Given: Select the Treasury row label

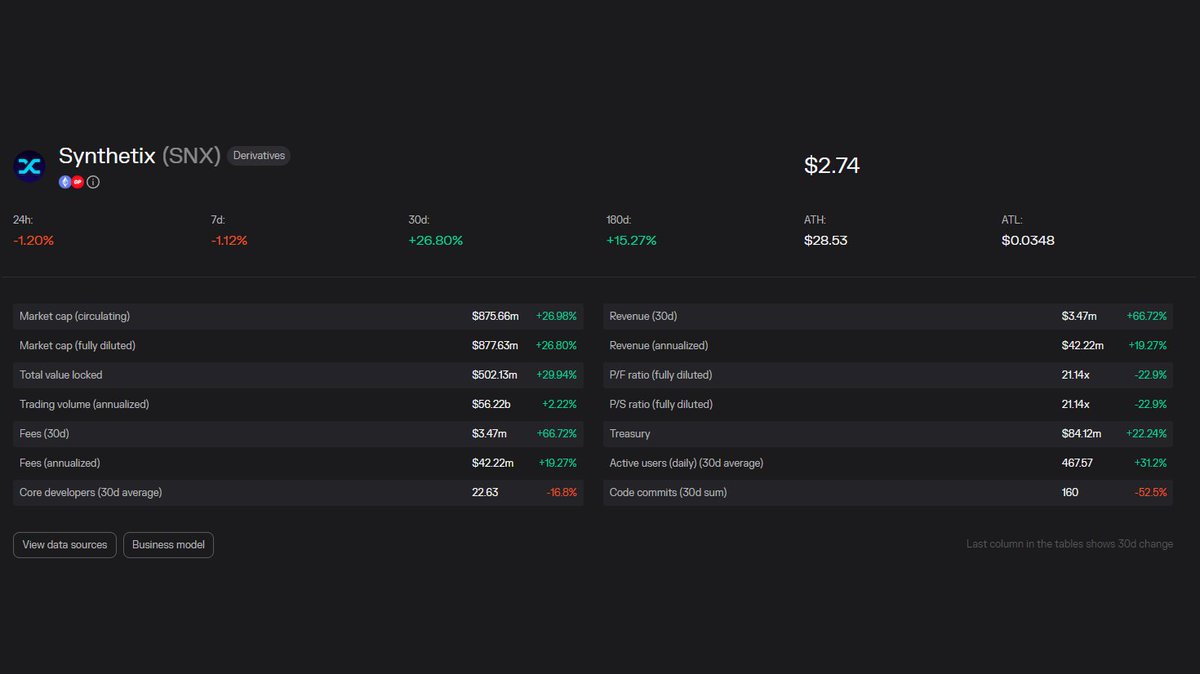Looking at the screenshot, I should coord(630,434).
